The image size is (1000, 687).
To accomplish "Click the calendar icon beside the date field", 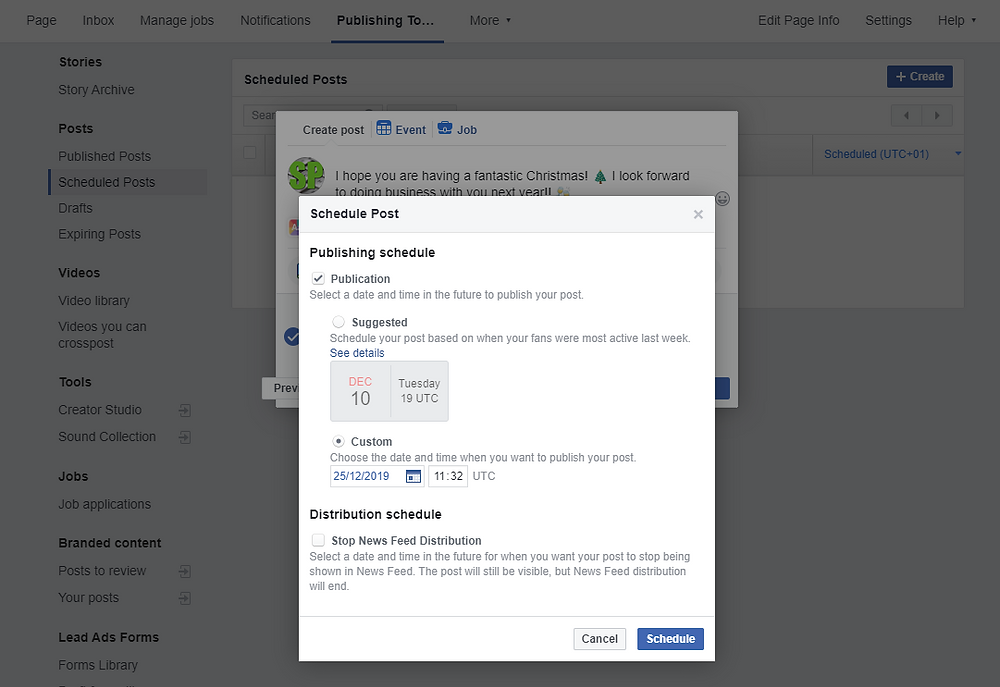I will pos(413,476).
